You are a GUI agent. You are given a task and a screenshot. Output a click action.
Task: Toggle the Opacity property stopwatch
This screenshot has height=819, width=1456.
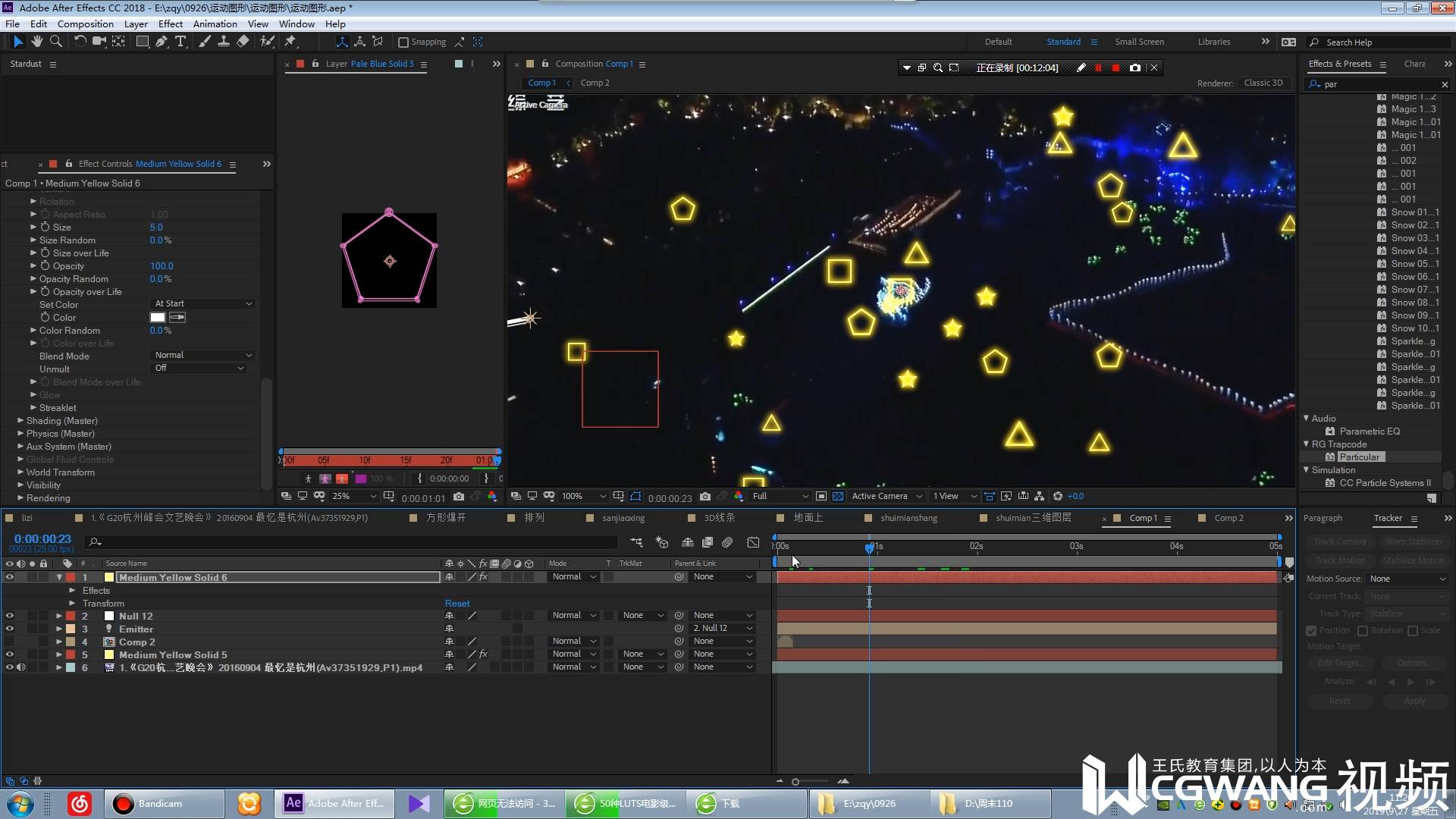point(45,266)
